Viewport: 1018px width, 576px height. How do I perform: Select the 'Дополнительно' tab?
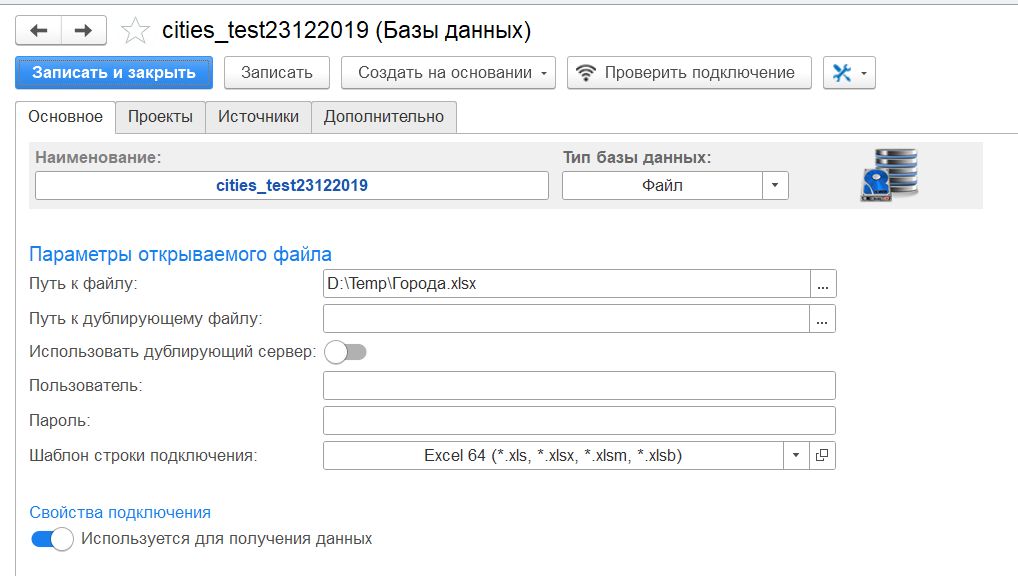click(x=384, y=117)
